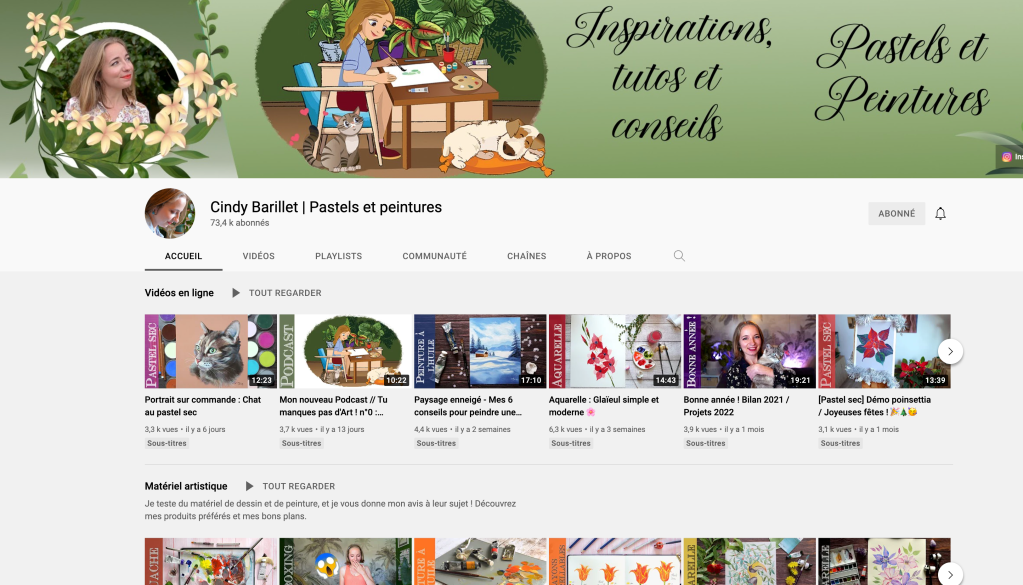1023x585 pixels.
Task: Click the channel avatar of Cindy Barillet
Action: (x=170, y=213)
